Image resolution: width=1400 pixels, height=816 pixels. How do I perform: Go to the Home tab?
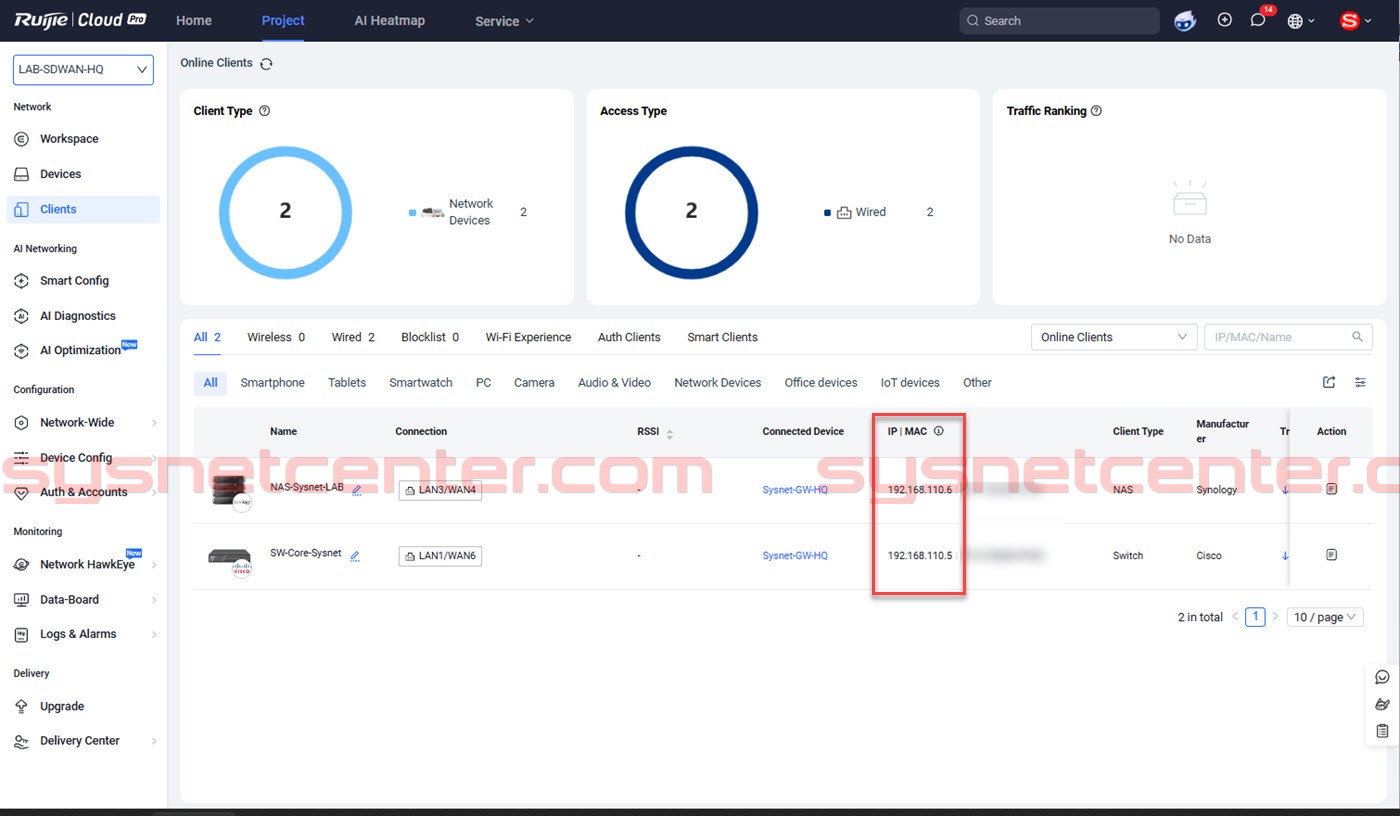click(194, 20)
